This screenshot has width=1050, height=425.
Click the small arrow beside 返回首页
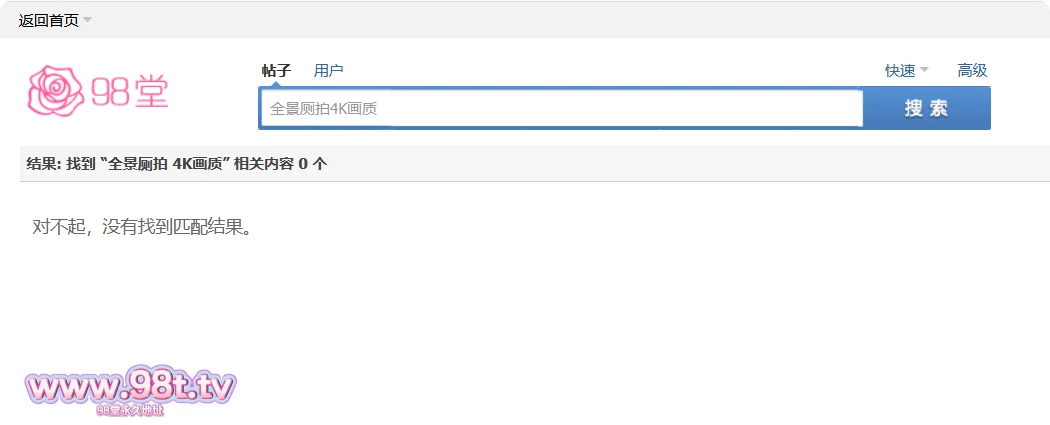(87, 20)
